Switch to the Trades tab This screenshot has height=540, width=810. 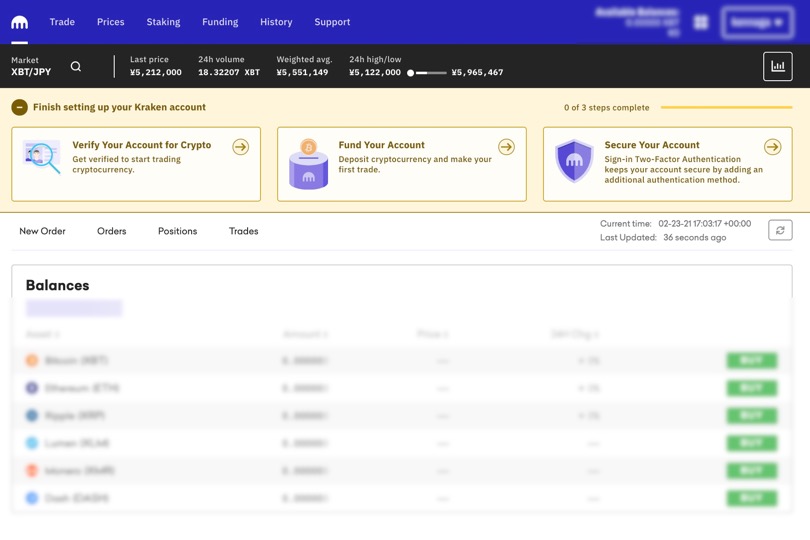click(x=244, y=231)
